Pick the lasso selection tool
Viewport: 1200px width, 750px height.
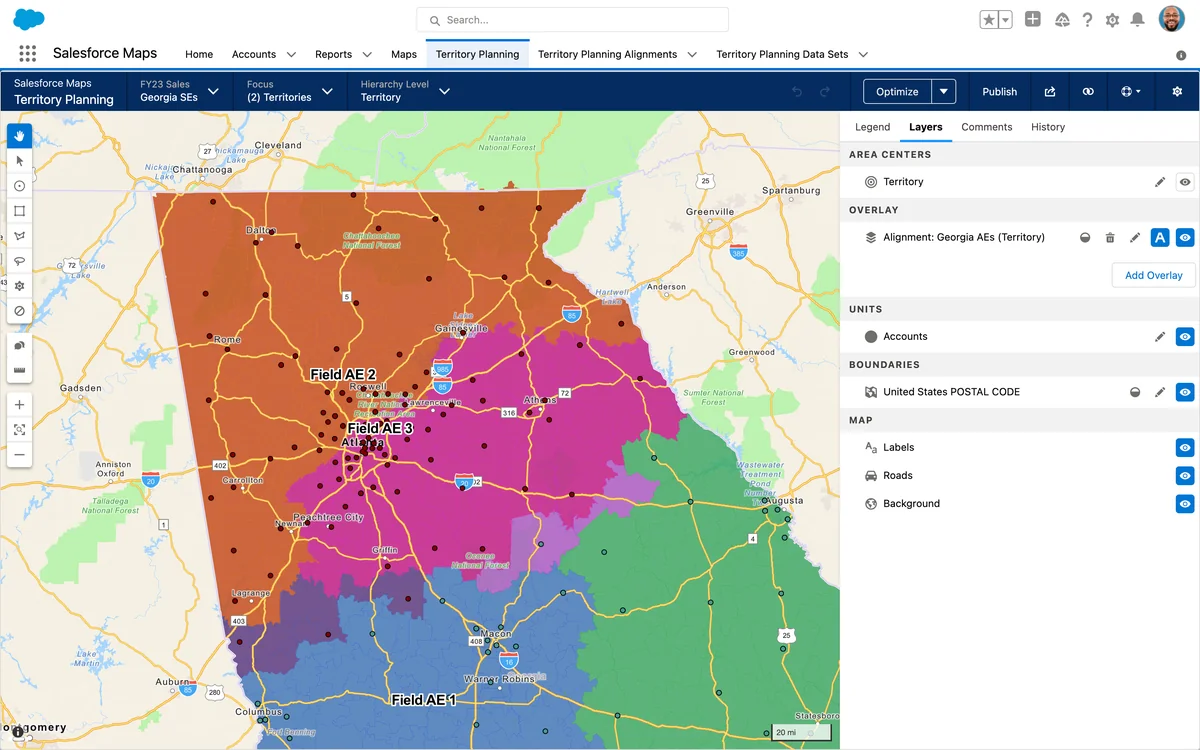click(20, 261)
